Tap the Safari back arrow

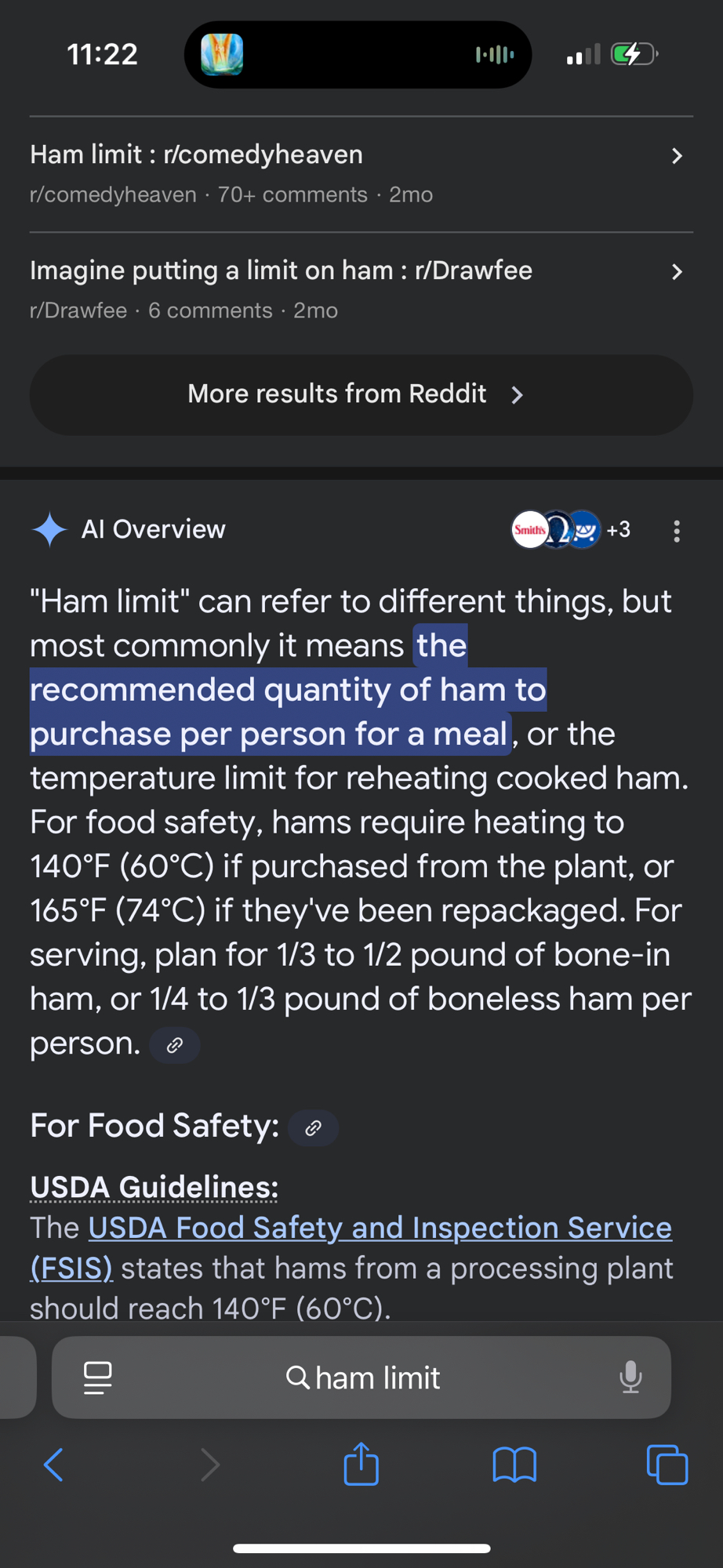tap(53, 1465)
